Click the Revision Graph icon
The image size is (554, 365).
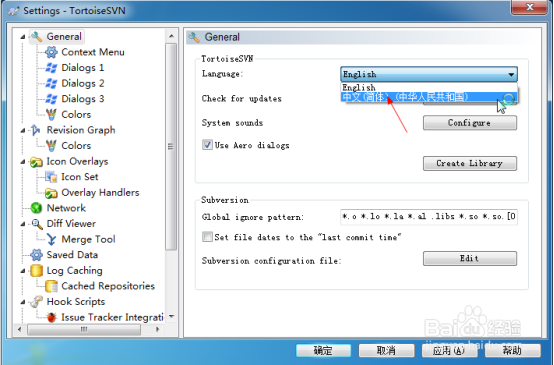[x=36, y=130]
